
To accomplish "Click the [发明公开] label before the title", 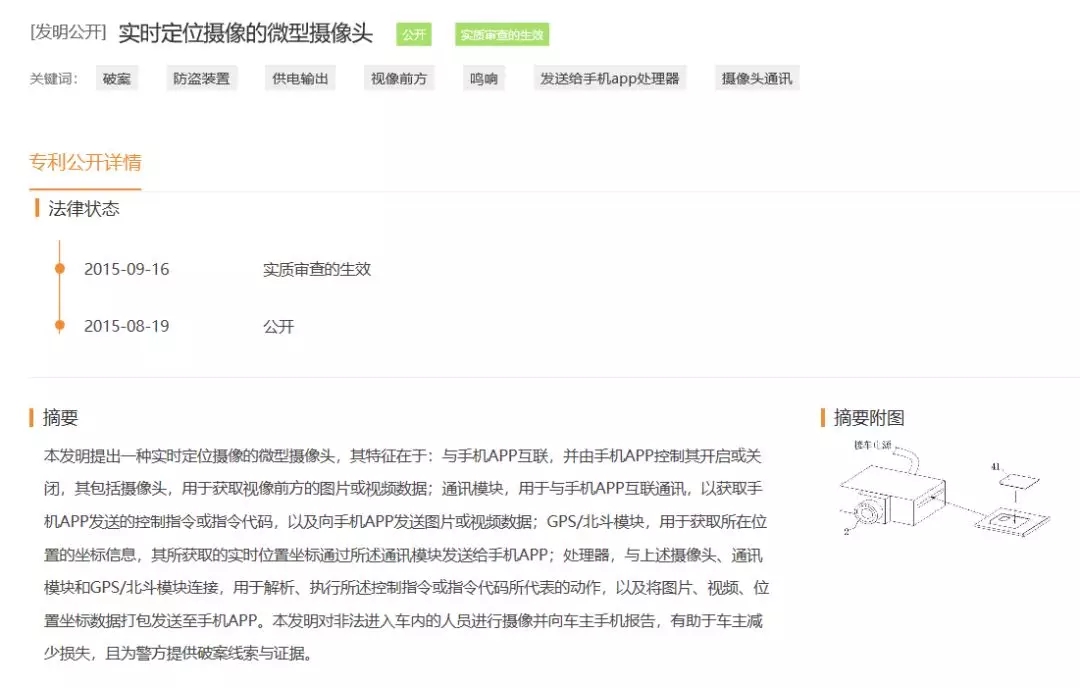I will pos(69,33).
